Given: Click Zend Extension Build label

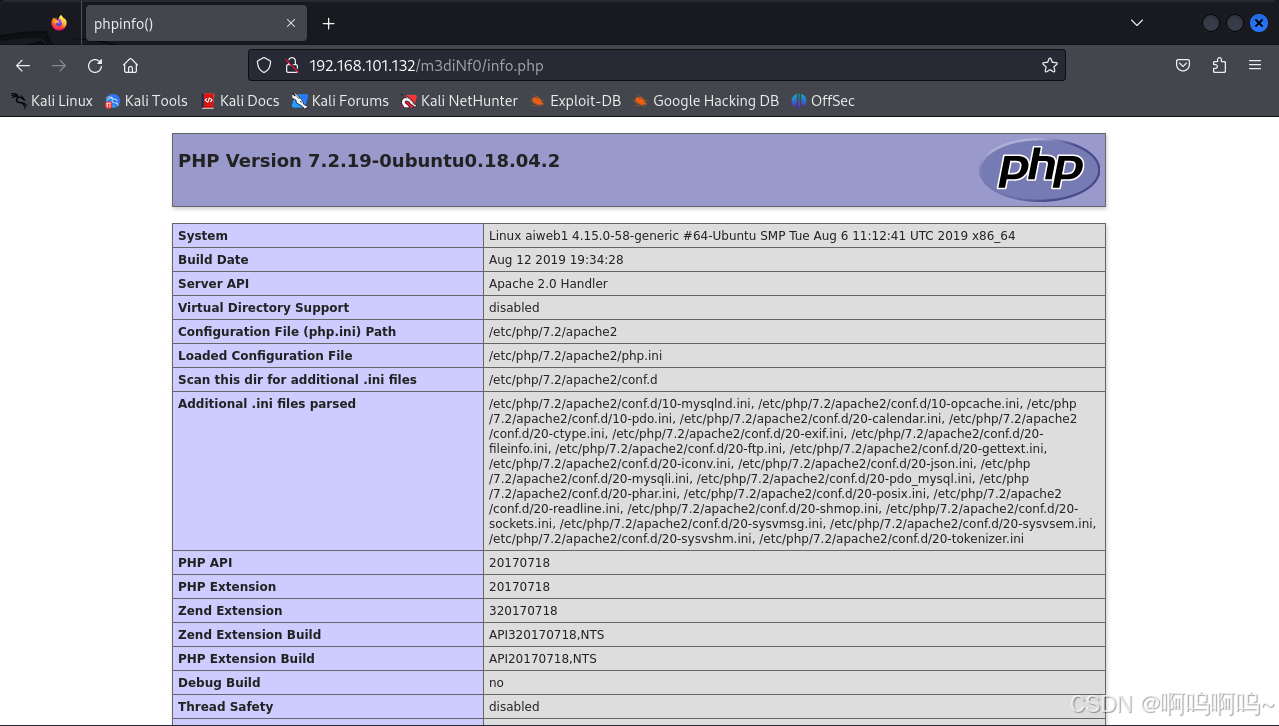Looking at the screenshot, I should 249,635.
